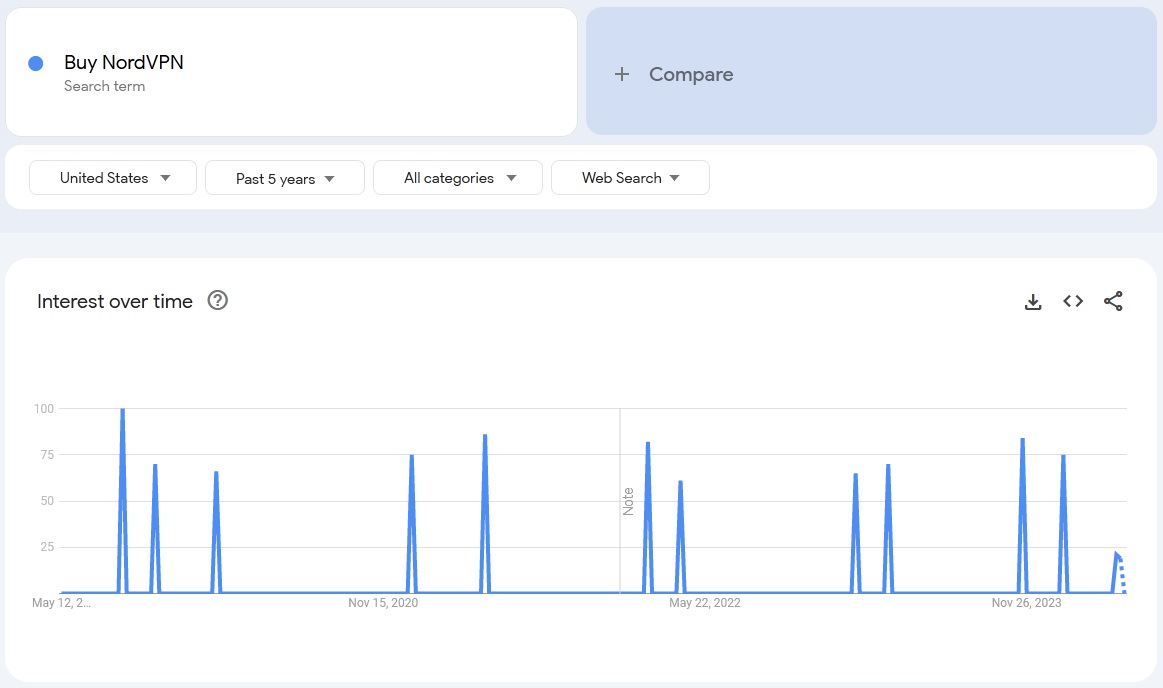Viewport: 1163px width, 688px height.
Task: Open the United States region dropdown
Action: (113, 178)
